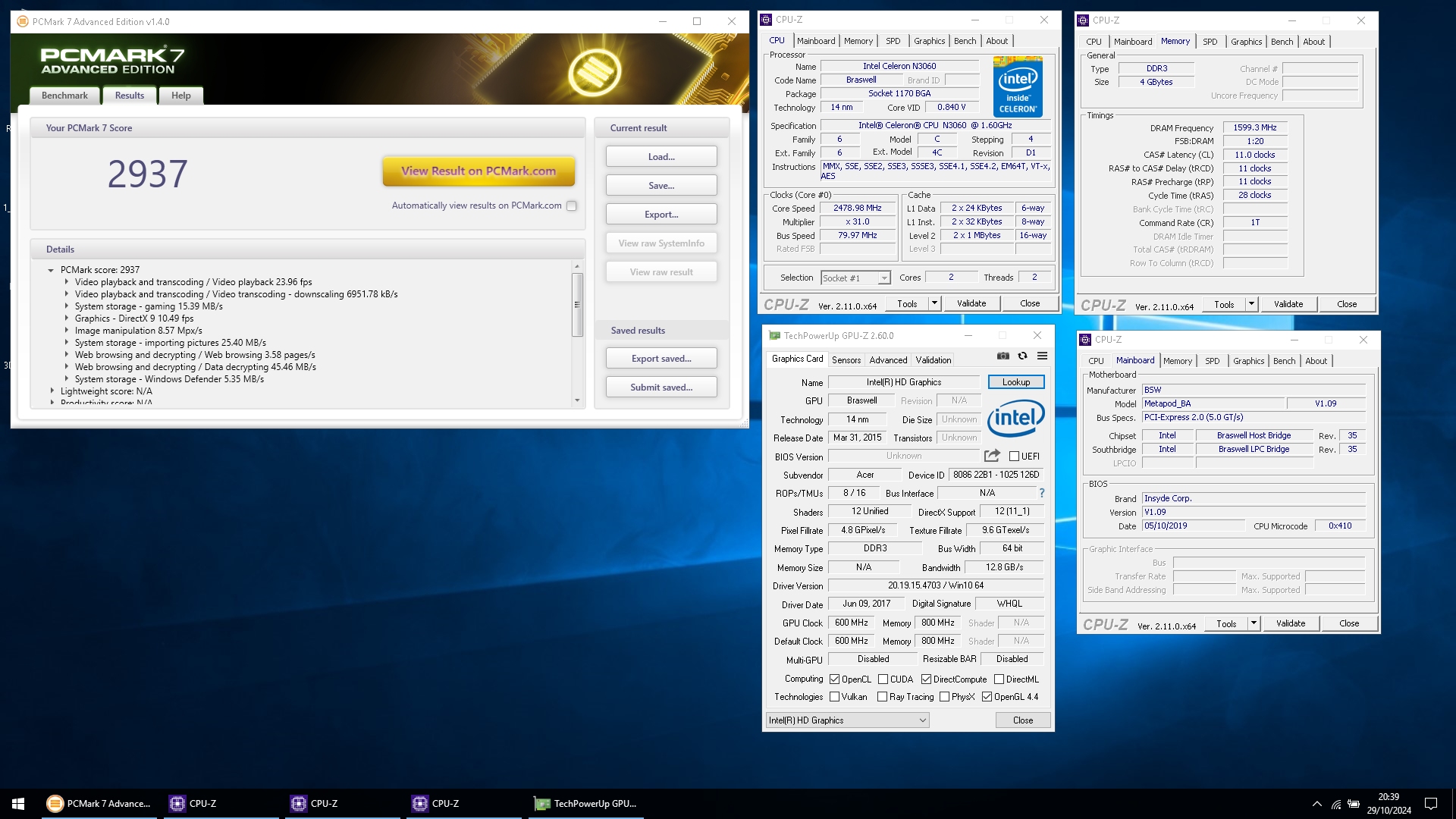The image size is (1456, 819).
Task: Toggle the CUDA checkbox
Action: (x=883, y=679)
